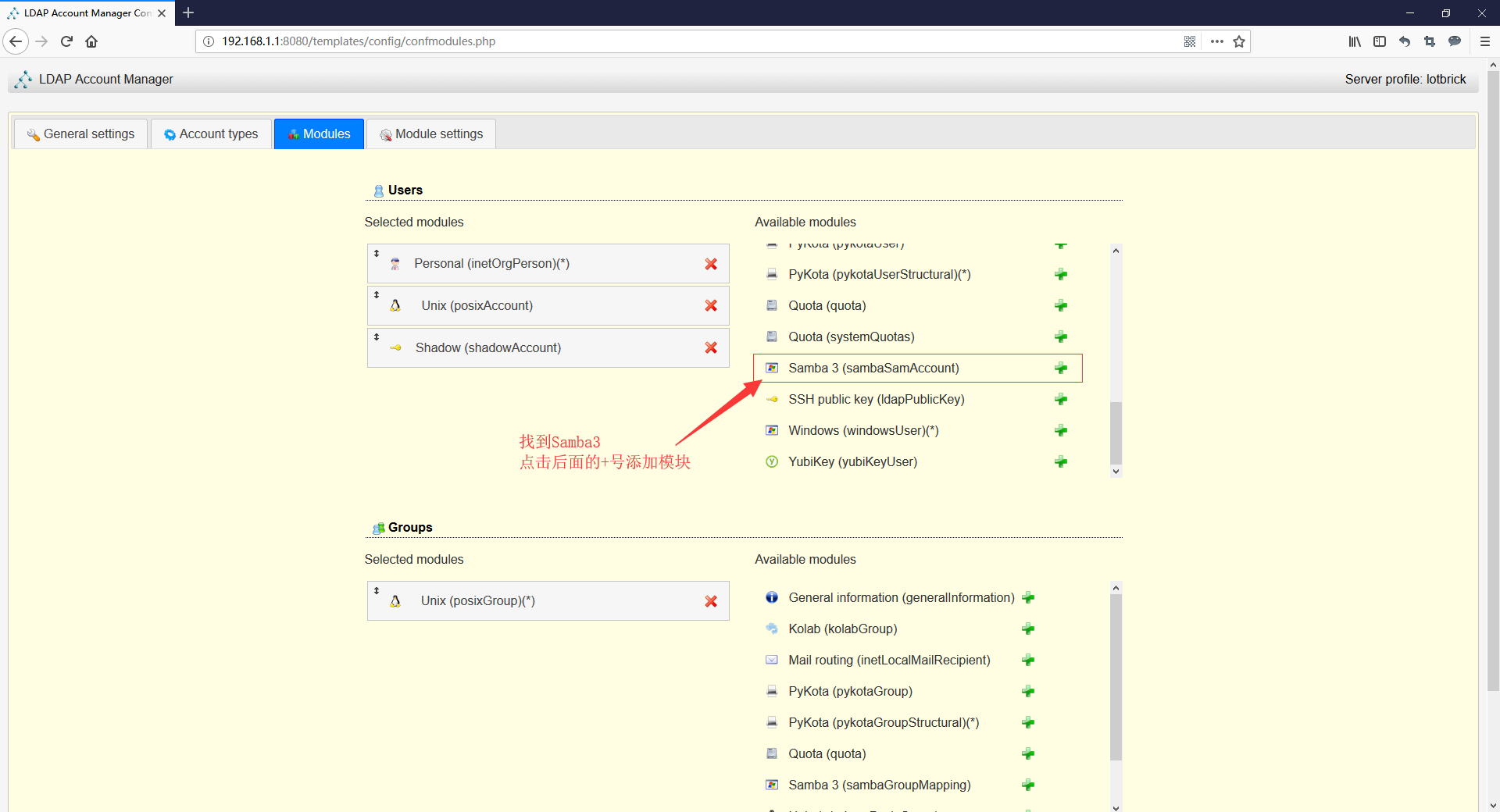Bookmark this page with the star
1500x812 pixels.
1239,41
